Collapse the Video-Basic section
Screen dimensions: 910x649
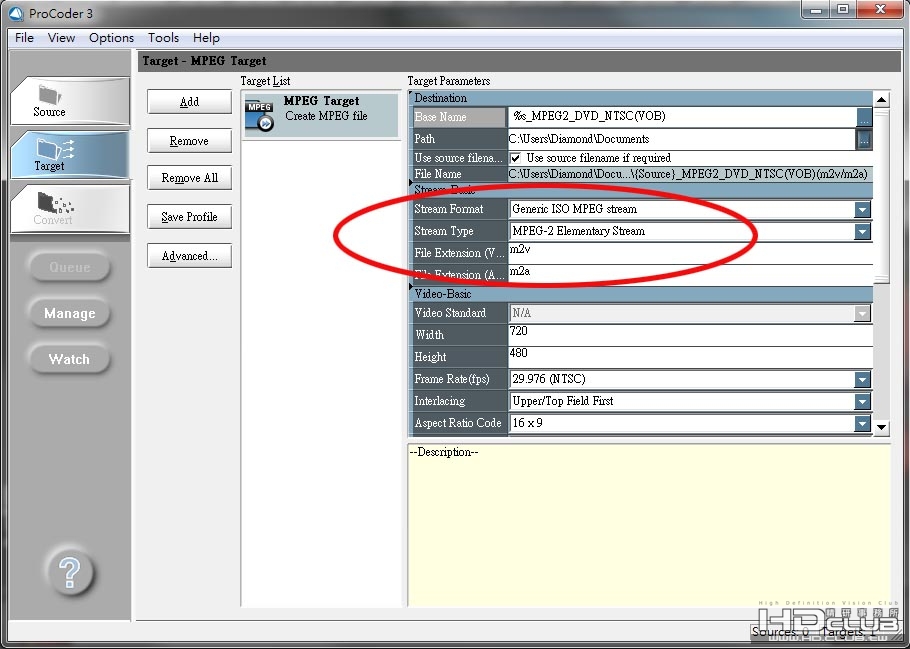(411, 287)
